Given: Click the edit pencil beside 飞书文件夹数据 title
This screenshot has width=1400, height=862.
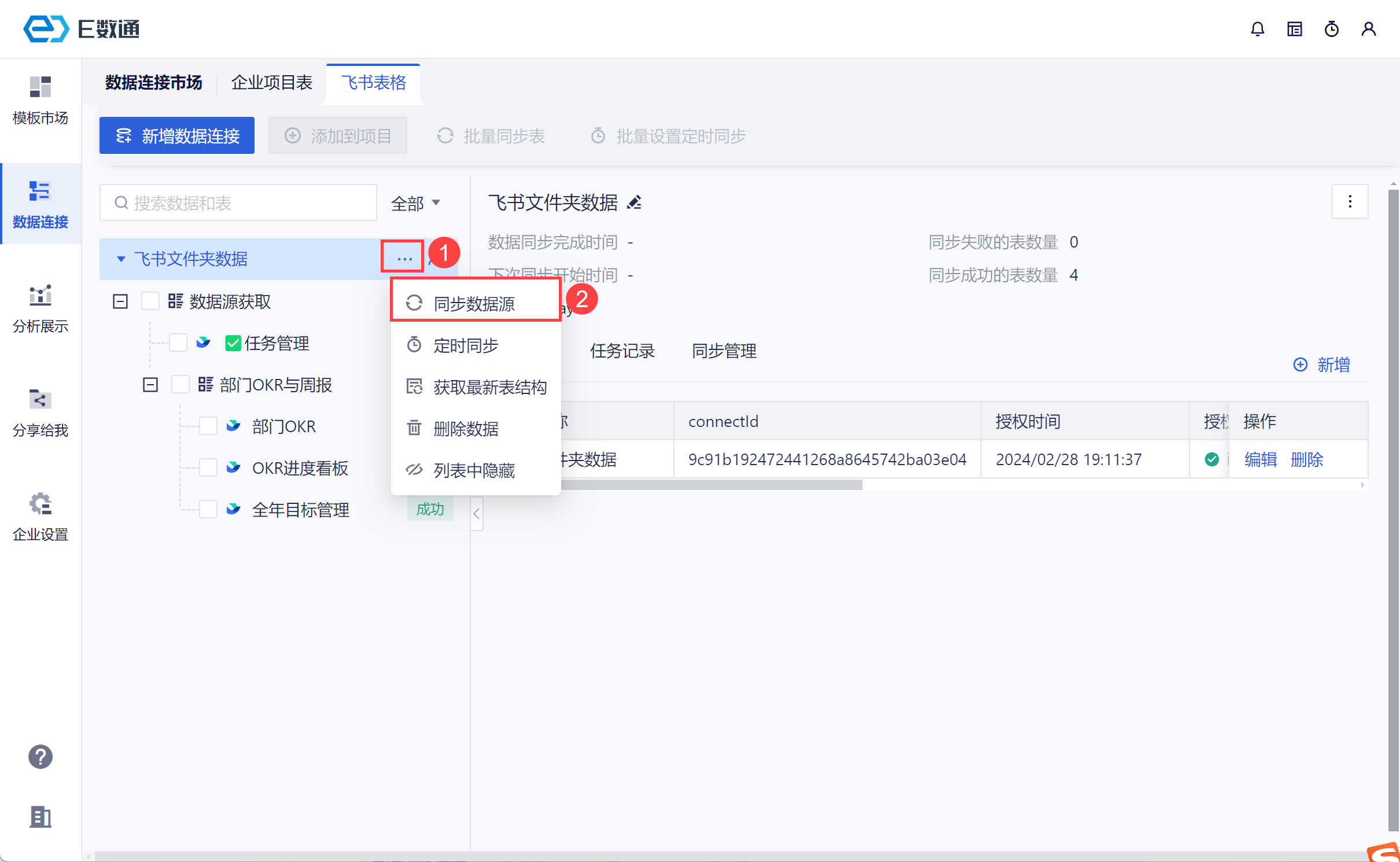Looking at the screenshot, I should pyautogui.click(x=635, y=202).
